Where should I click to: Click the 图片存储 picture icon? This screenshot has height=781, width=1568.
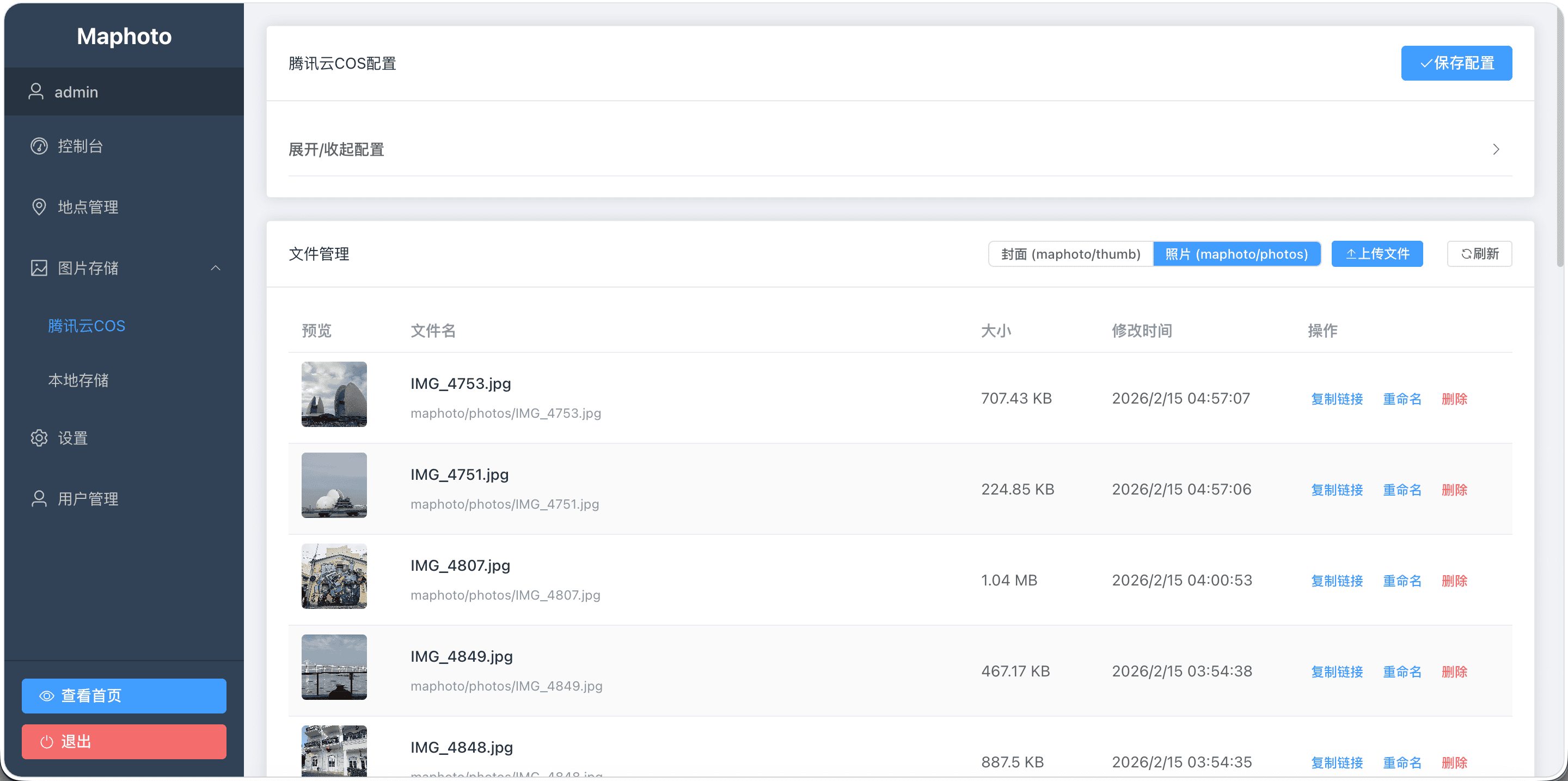39,268
